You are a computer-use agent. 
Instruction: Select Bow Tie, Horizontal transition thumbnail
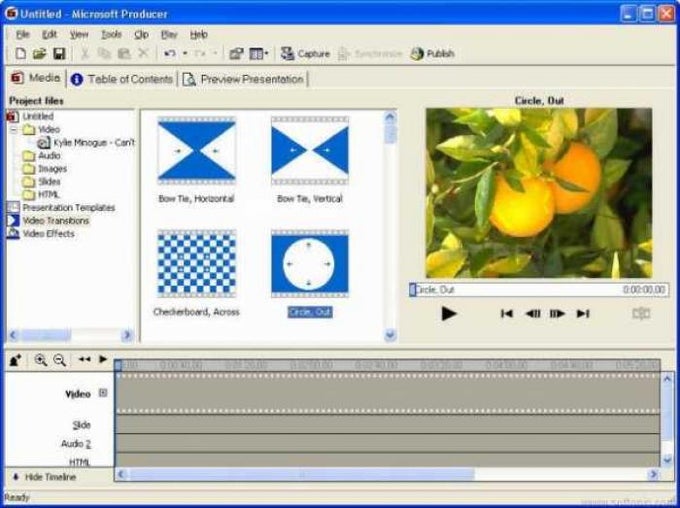(196, 151)
